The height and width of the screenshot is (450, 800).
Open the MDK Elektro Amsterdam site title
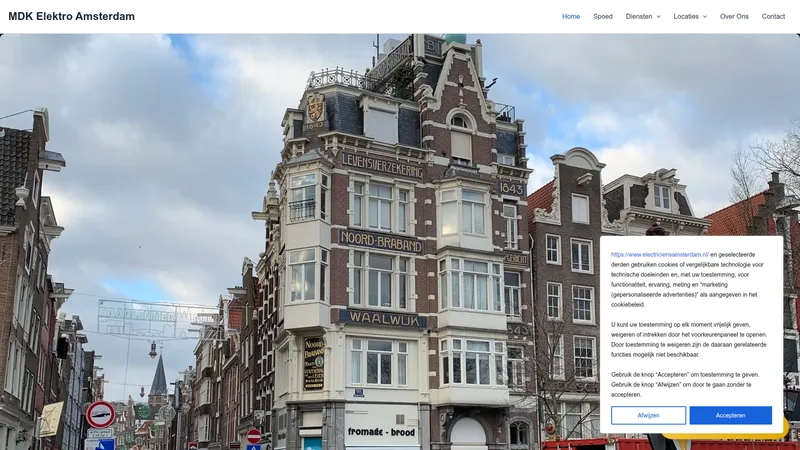[71, 16]
